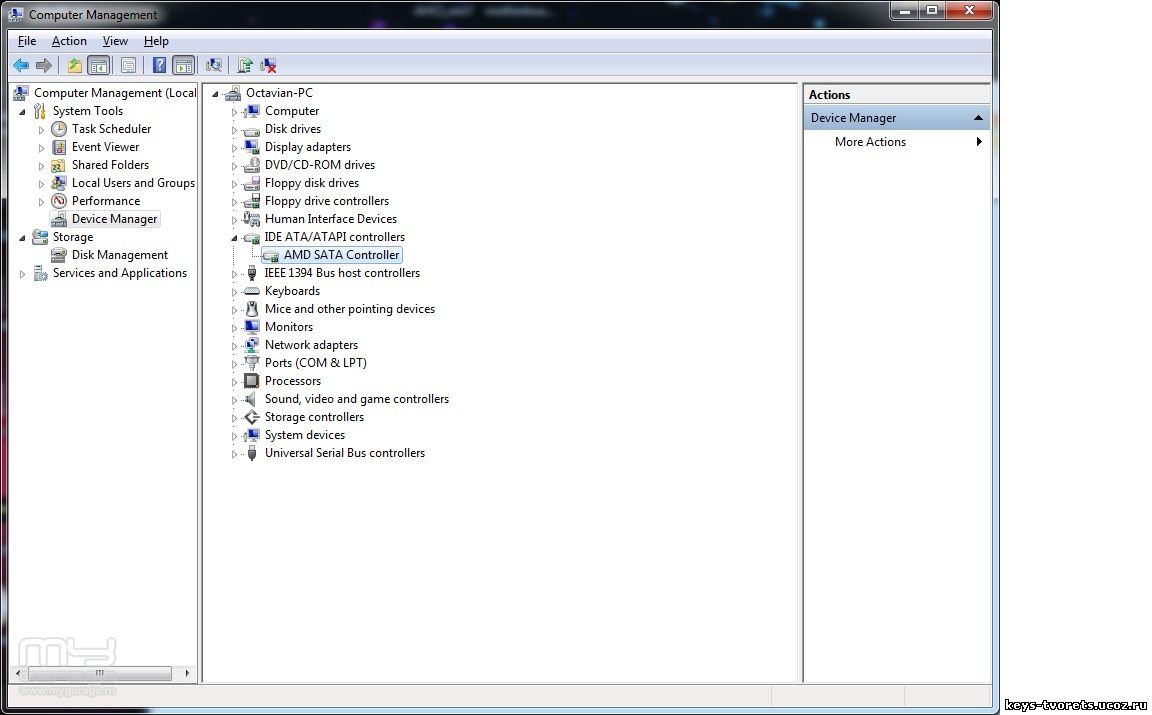Click left arrow of console tree scrollbar
The image size is (1152, 715).
pos(18,673)
